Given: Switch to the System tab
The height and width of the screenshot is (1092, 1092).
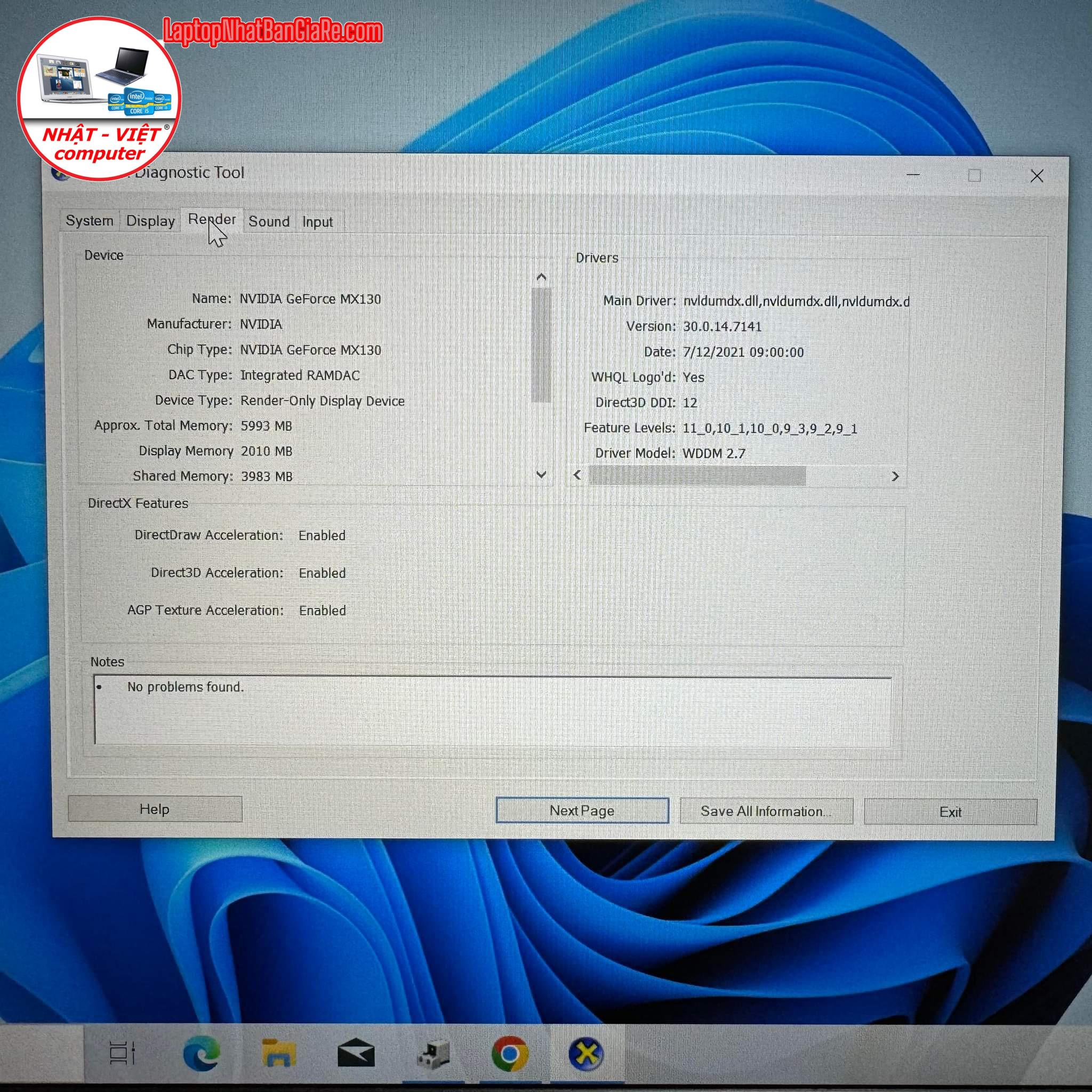Looking at the screenshot, I should (x=89, y=220).
